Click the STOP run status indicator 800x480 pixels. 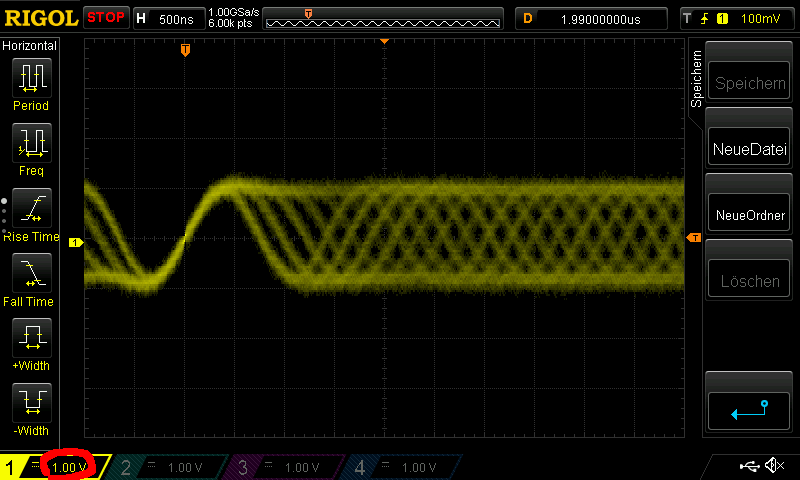106,17
